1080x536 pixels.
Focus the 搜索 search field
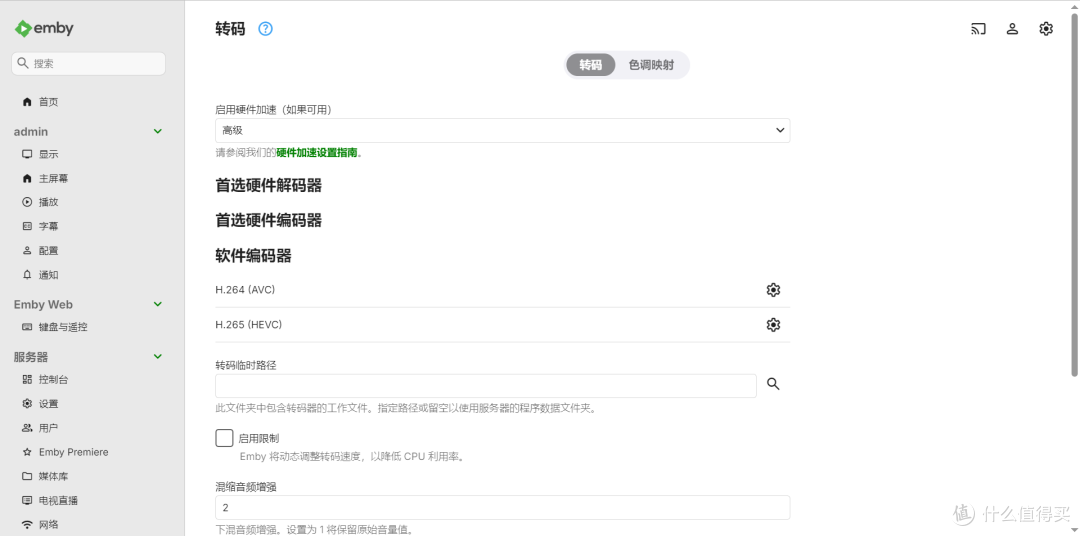point(88,63)
